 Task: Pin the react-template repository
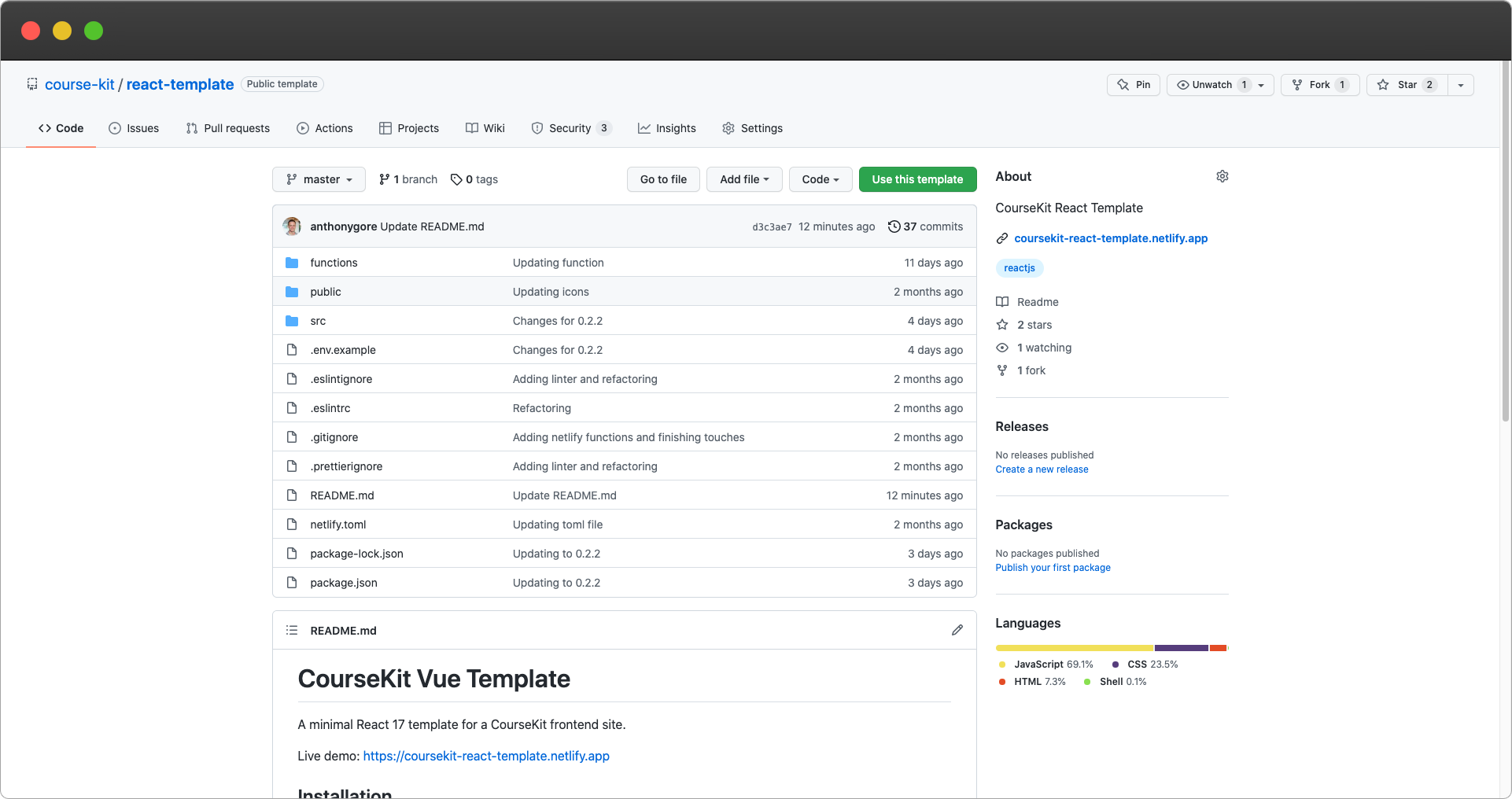1133,85
